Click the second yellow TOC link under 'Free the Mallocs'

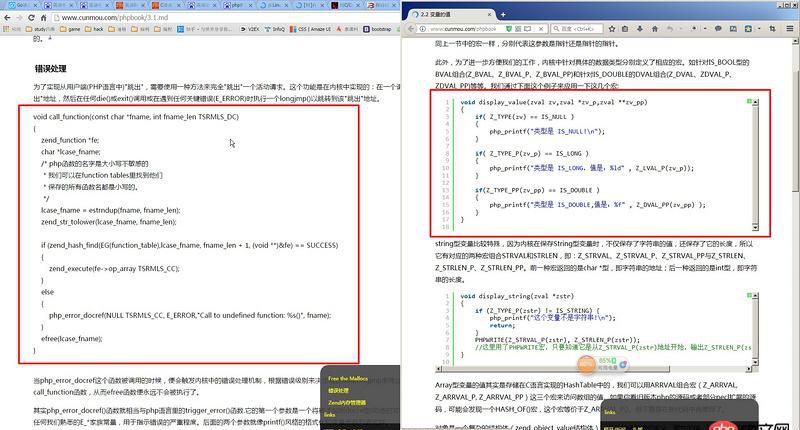tap(338, 390)
